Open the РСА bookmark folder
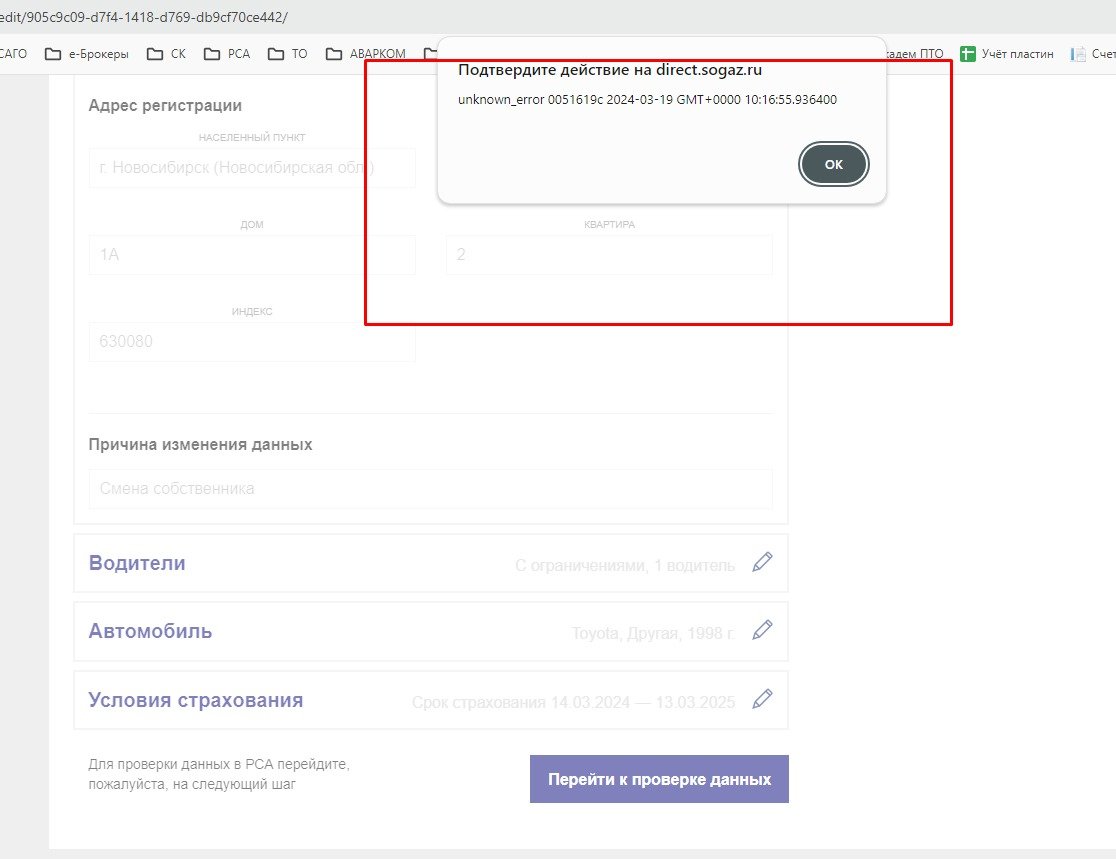The height and width of the screenshot is (859, 1116). (227, 54)
